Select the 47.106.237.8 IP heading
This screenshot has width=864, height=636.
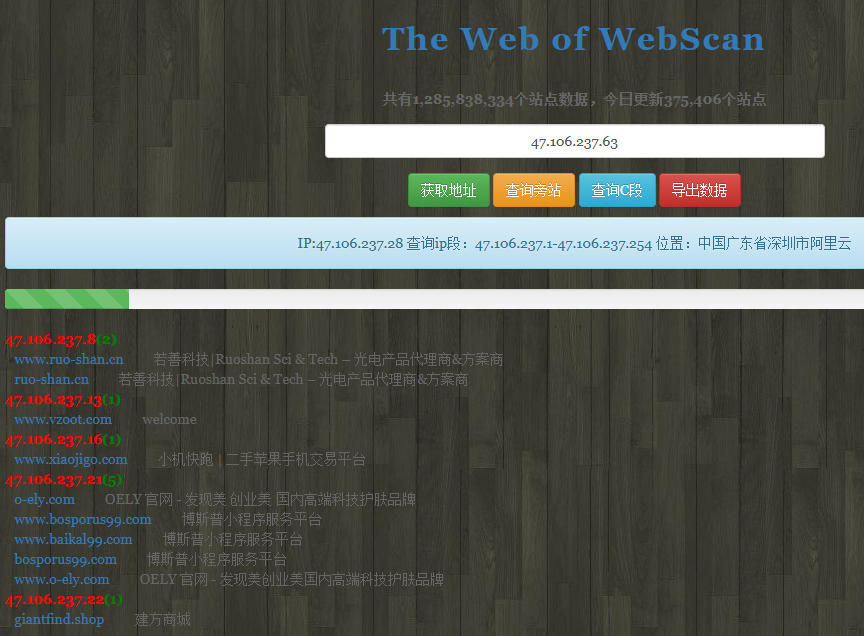51,339
